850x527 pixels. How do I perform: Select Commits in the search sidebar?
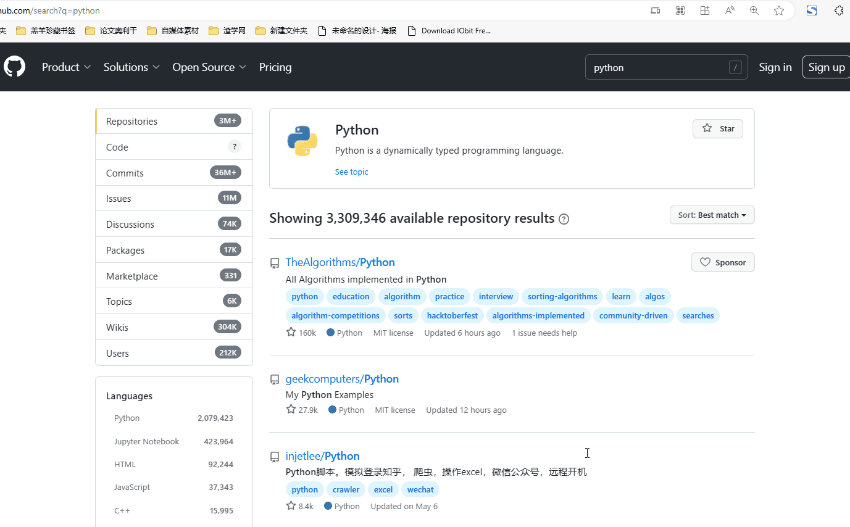click(x=125, y=173)
